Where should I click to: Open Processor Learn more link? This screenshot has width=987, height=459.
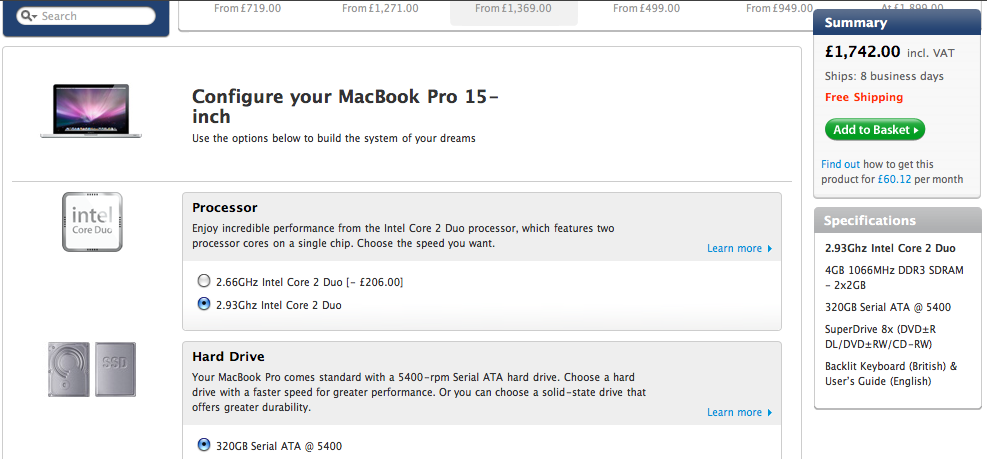click(x=734, y=248)
